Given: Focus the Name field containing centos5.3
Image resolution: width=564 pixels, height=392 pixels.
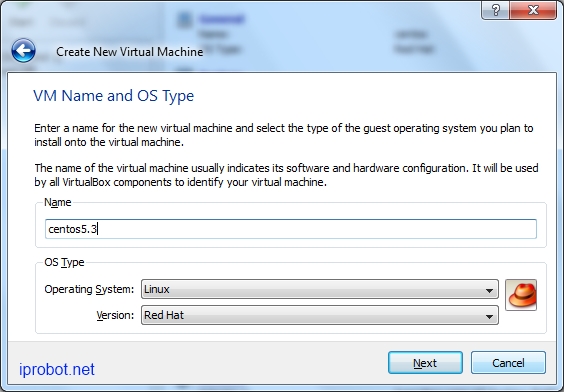Looking at the screenshot, I should pyautogui.click(x=291, y=229).
